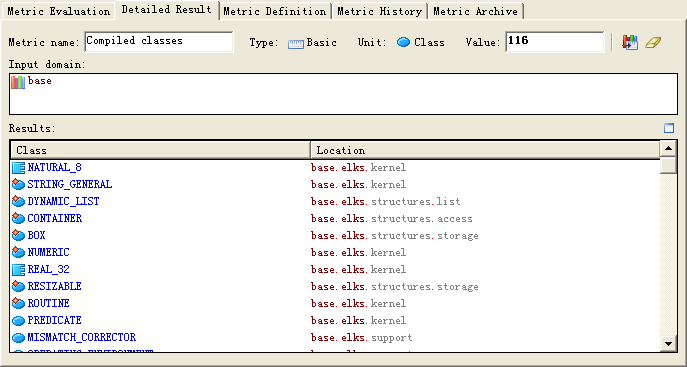Image resolution: width=687 pixels, height=367 pixels.
Task: Click the eraser icon to clear result
Action: (x=653, y=42)
